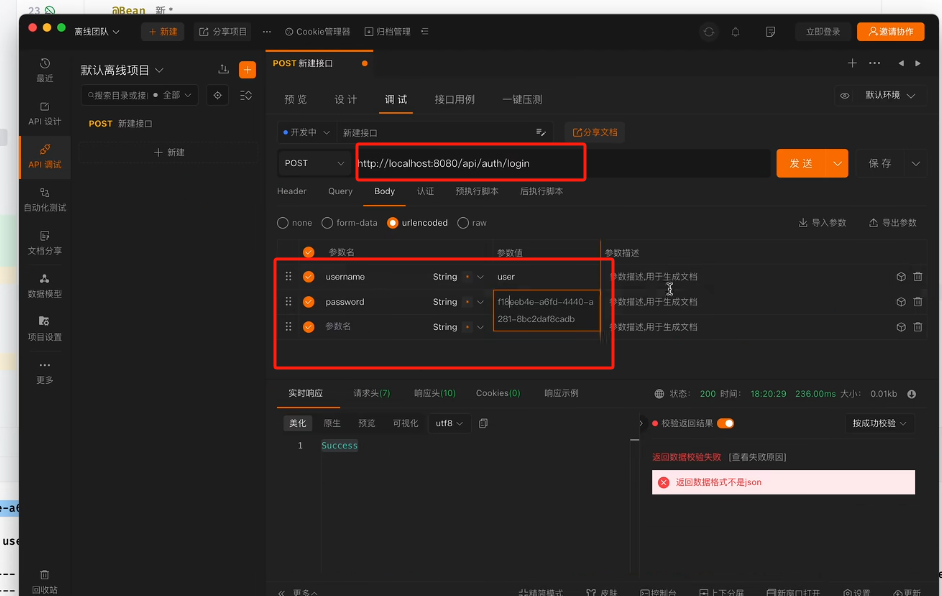942x596 pixels.
Task: Delete the username parameter row
Action: [917, 276]
